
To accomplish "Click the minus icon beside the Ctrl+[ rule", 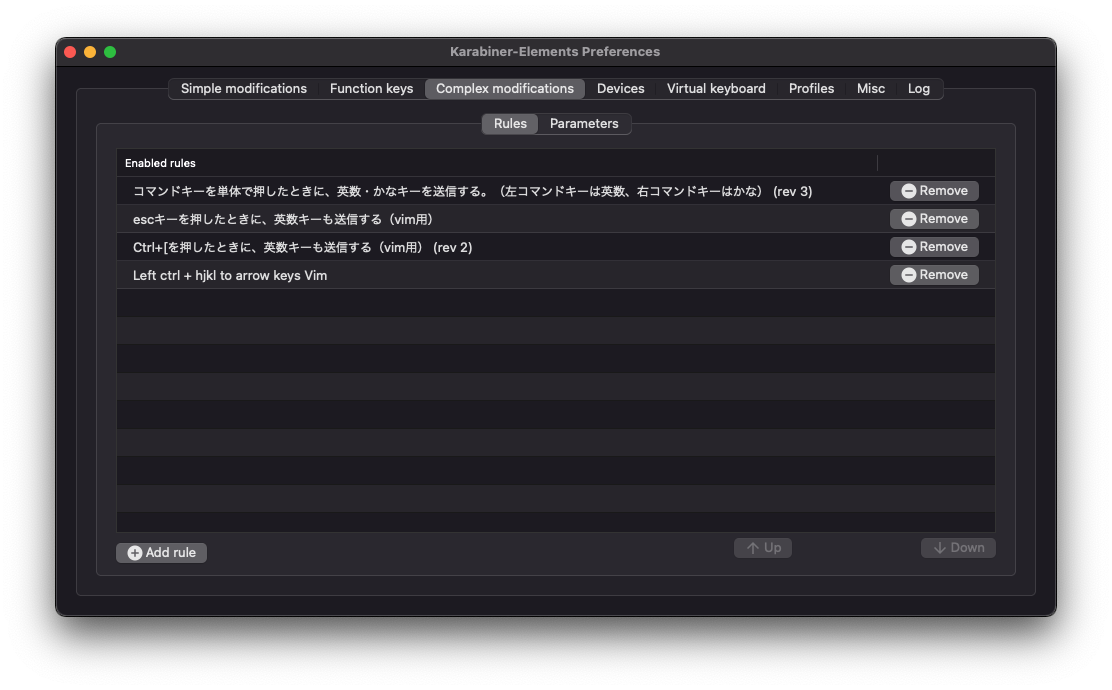I will [x=908, y=246].
